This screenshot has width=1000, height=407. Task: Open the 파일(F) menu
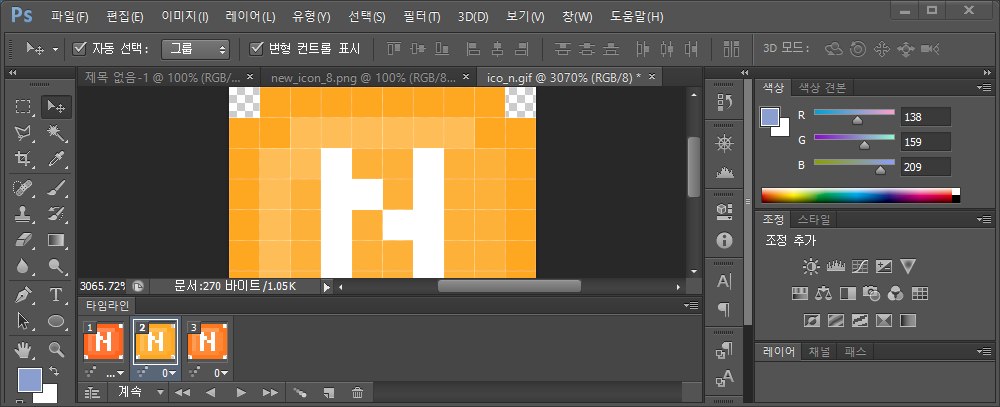70,17
